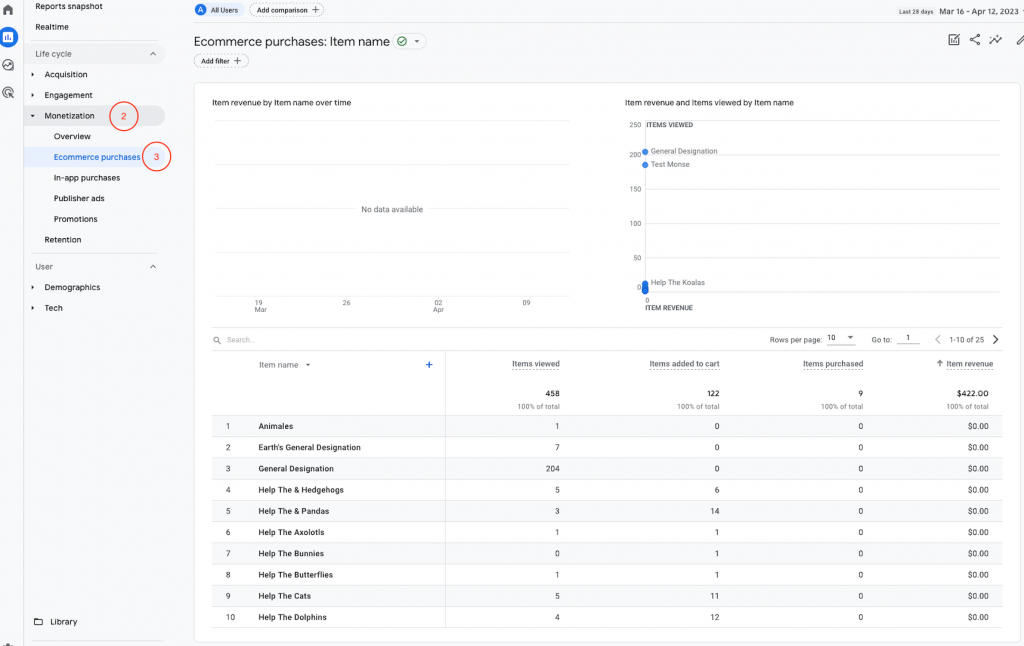Click the Add comparison button
This screenshot has height=646, width=1024.
pyautogui.click(x=286, y=10)
